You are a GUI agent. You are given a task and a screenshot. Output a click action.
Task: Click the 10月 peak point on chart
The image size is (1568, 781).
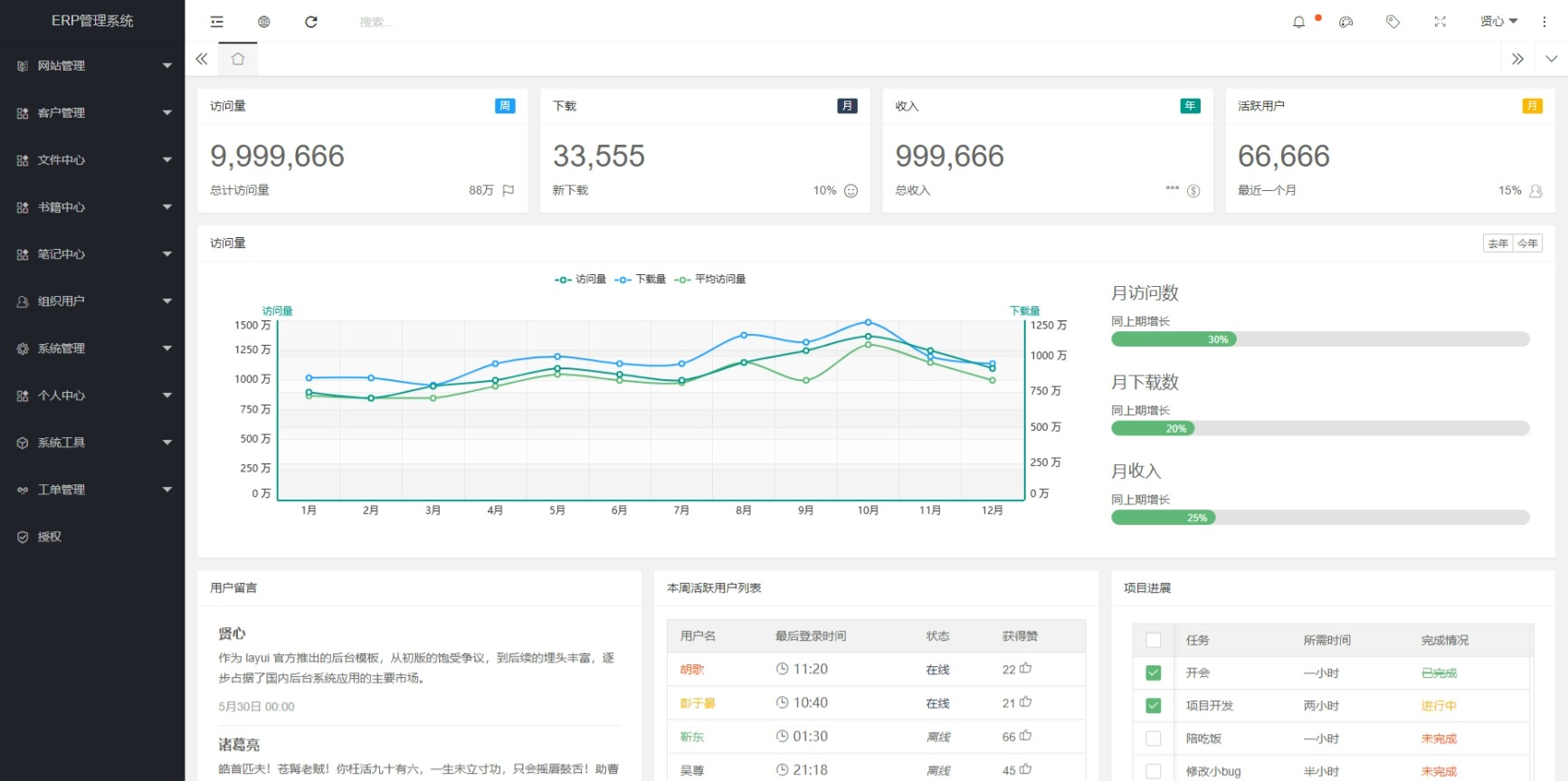coord(868,322)
